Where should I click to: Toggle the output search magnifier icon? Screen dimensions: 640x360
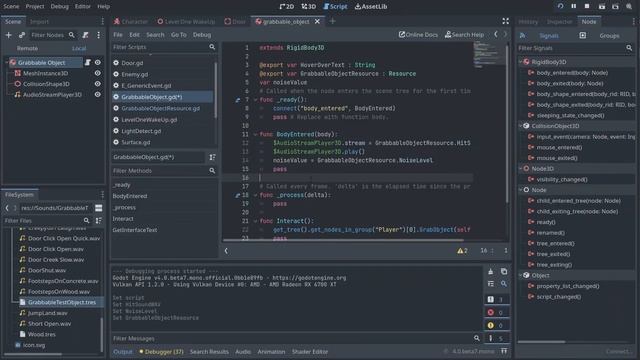pyautogui.click(x=504, y=284)
